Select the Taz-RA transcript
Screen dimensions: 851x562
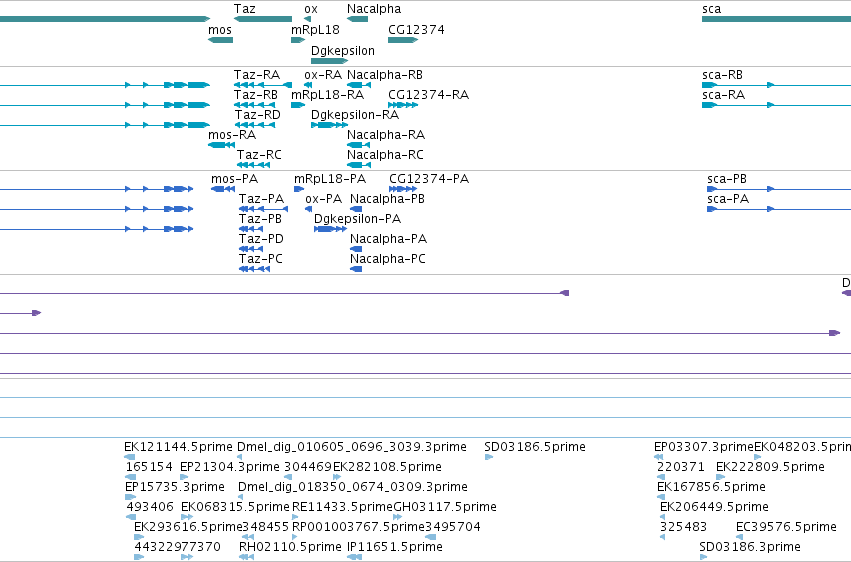pyautogui.click(x=263, y=85)
